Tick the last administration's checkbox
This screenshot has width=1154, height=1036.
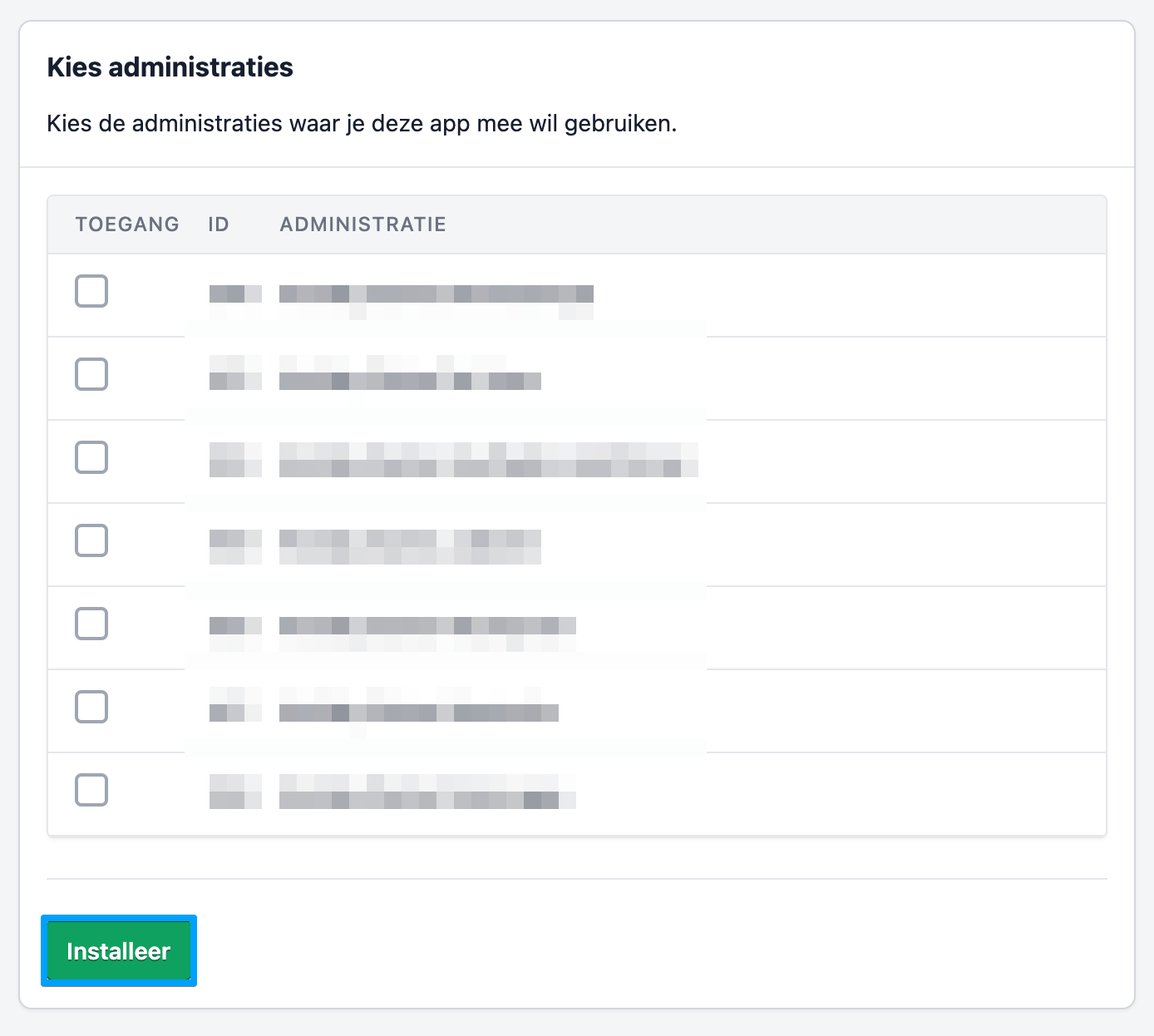(91, 791)
